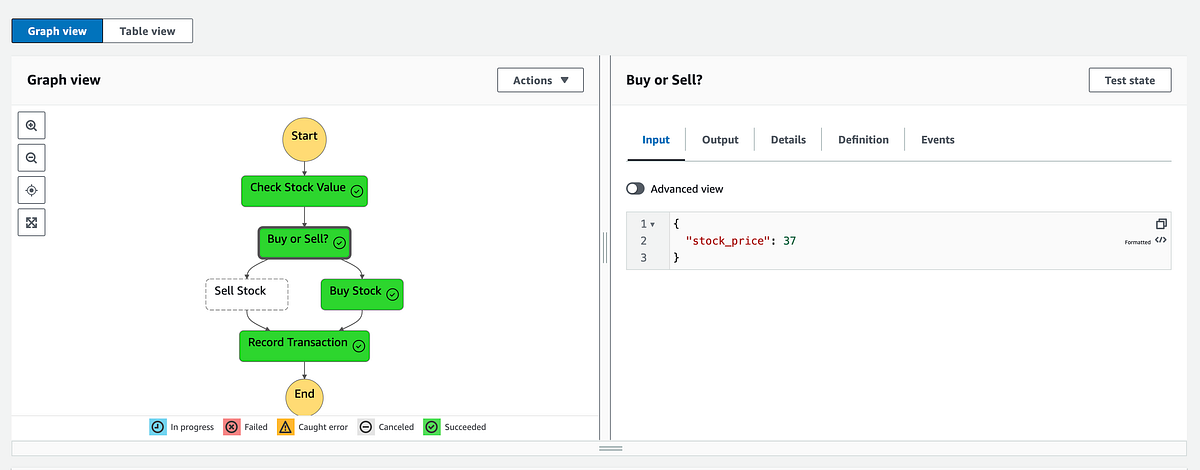This screenshot has height=470, width=1200.
Task: Click the Caught error warning legend icon
Action: [285, 427]
